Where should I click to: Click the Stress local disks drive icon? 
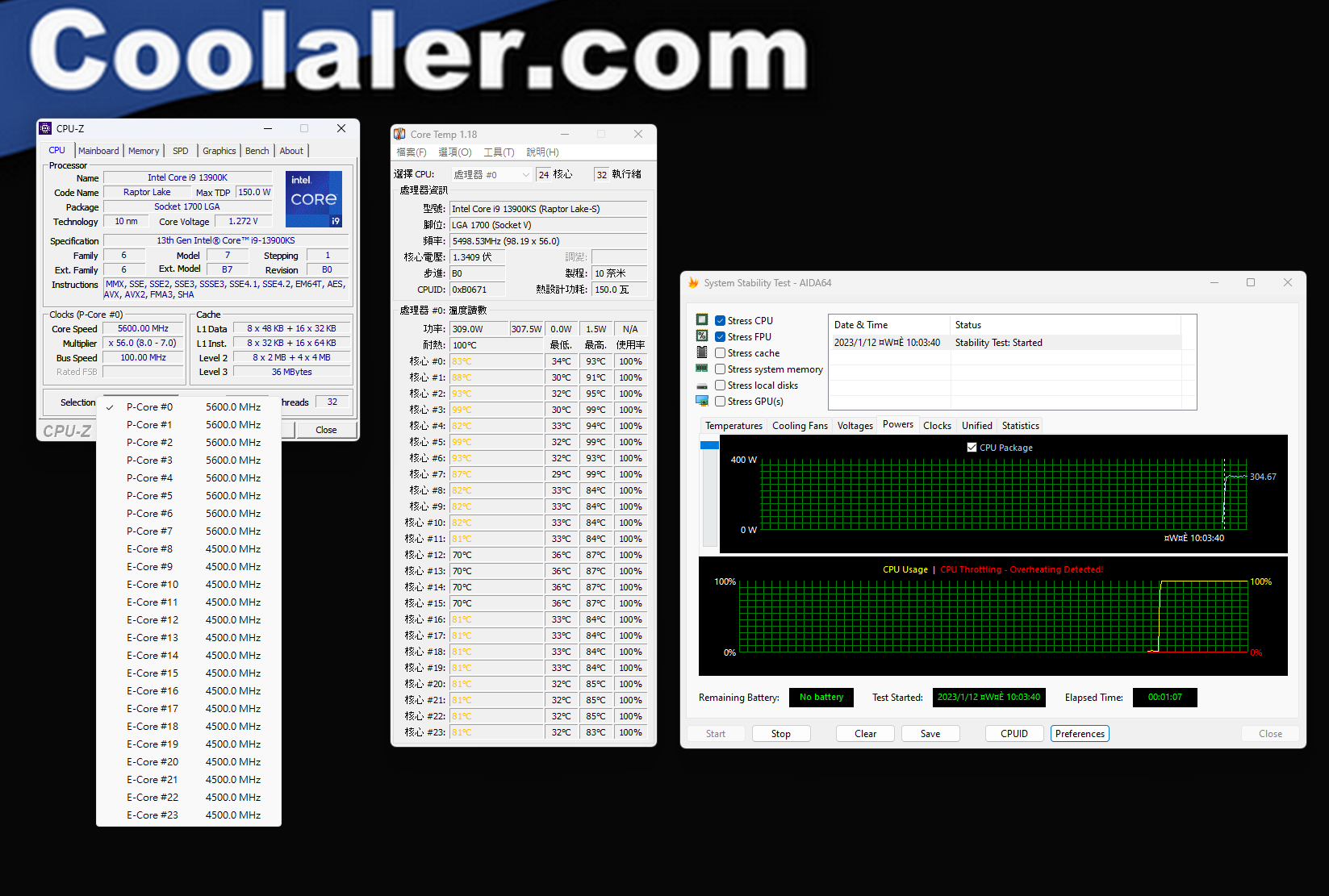pyautogui.click(x=702, y=385)
